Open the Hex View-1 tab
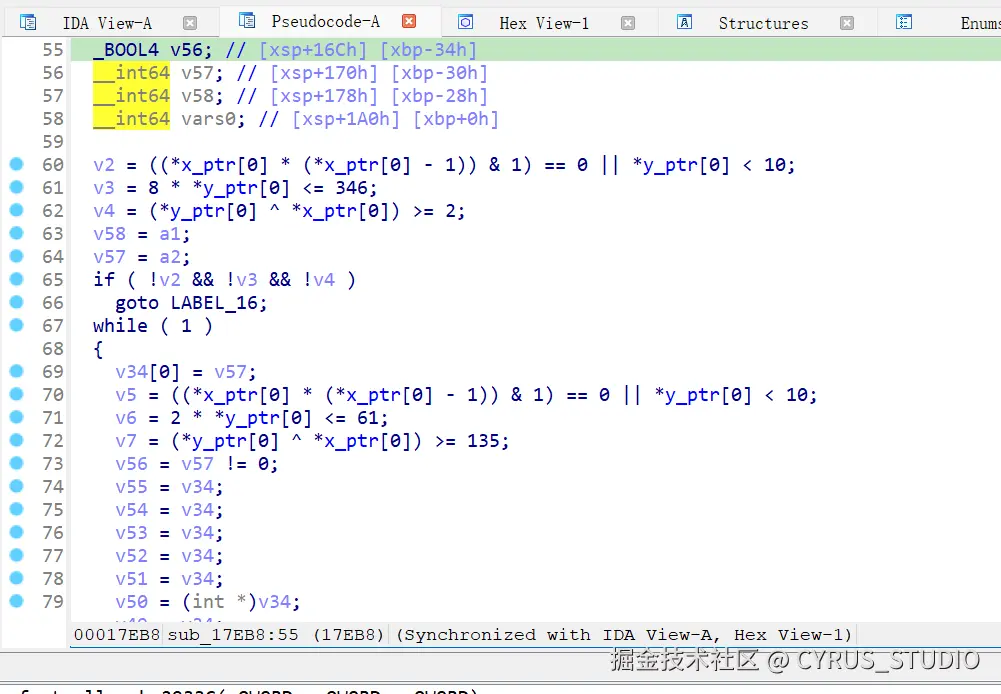 click(x=544, y=23)
